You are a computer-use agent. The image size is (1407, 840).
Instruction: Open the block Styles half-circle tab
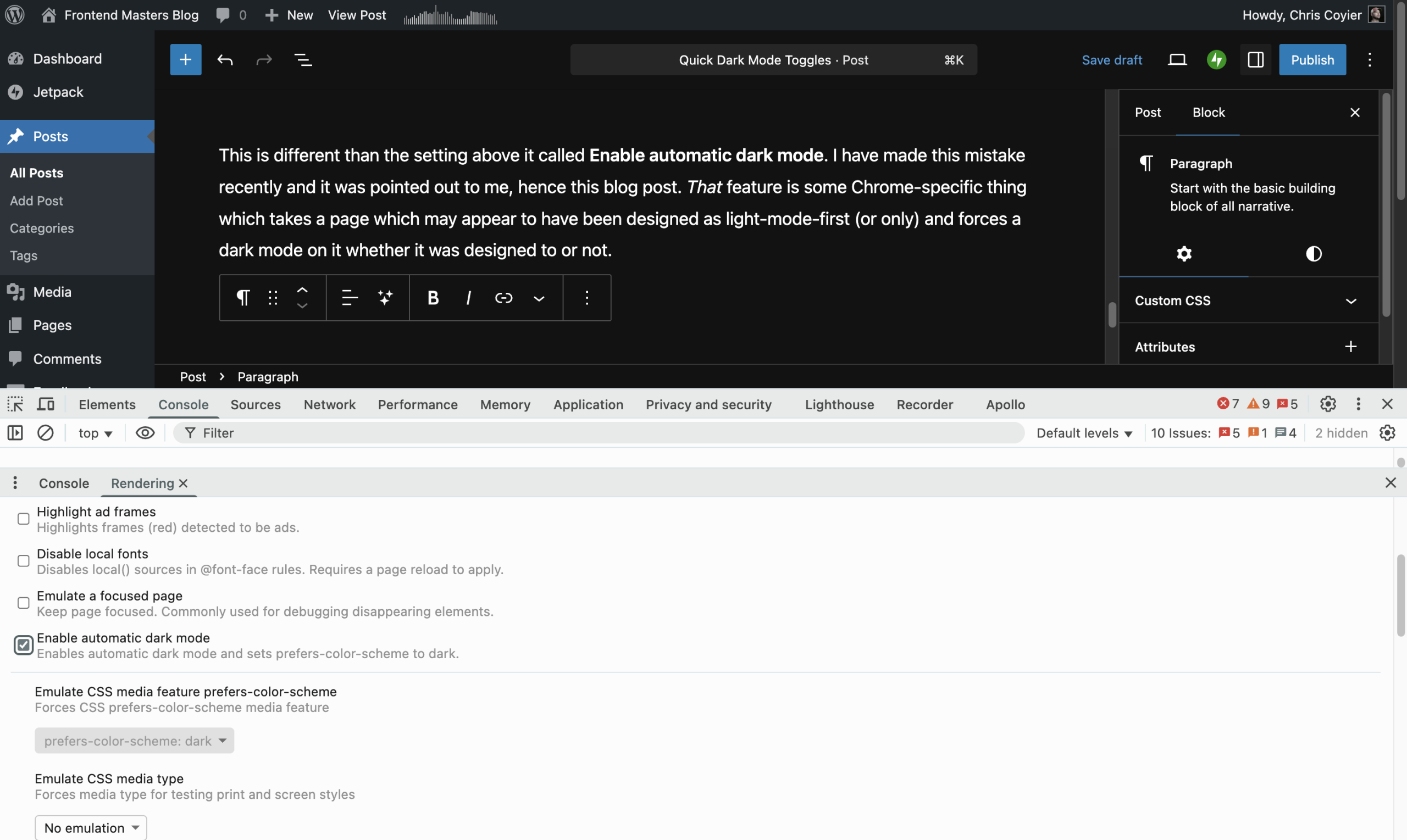(1313, 254)
